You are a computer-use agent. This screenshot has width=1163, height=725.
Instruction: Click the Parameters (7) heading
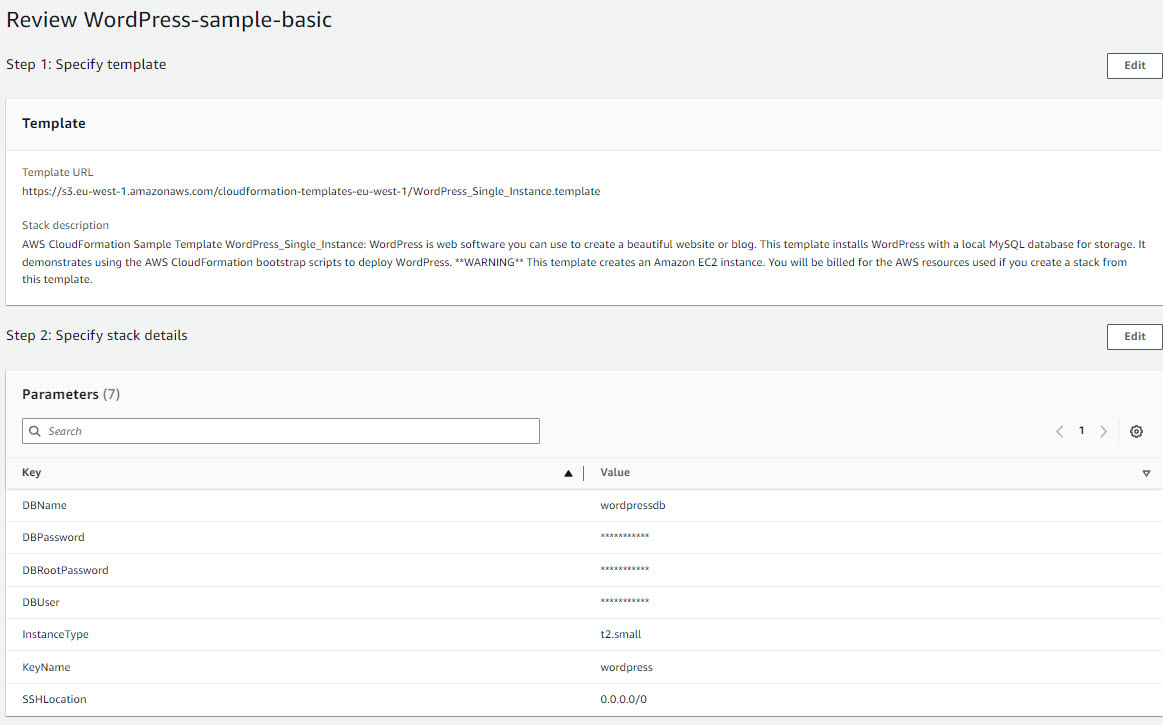(71, 394)
